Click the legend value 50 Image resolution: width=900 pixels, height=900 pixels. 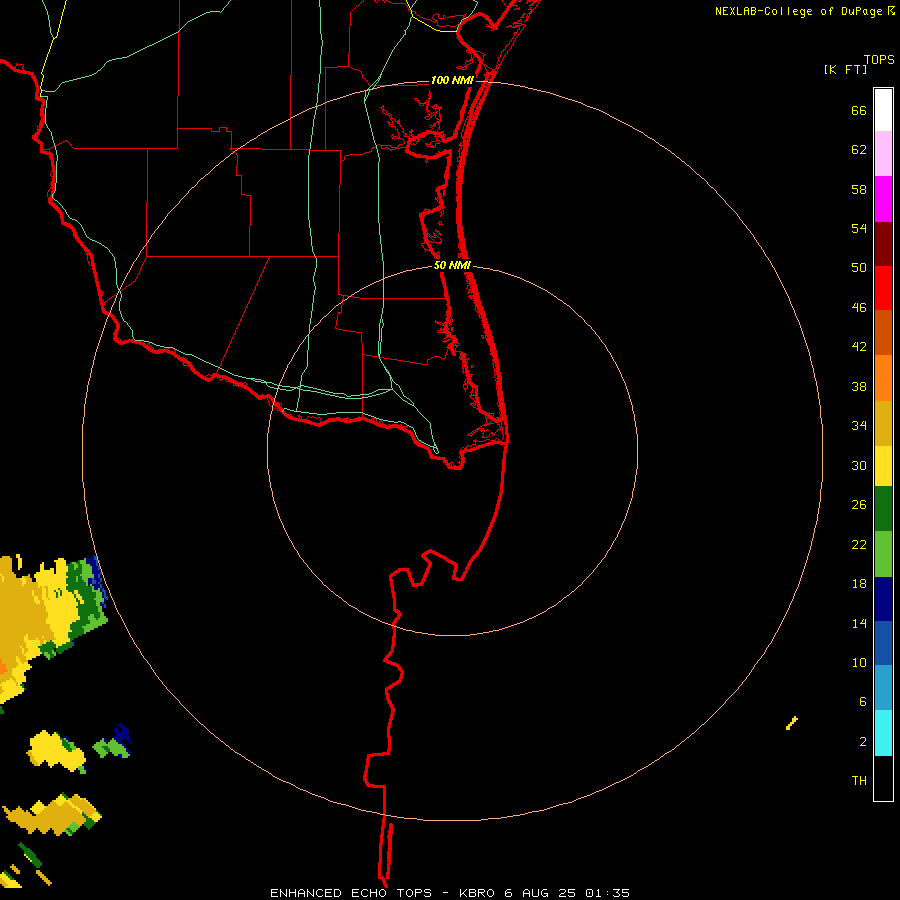(x=859, y=268)
